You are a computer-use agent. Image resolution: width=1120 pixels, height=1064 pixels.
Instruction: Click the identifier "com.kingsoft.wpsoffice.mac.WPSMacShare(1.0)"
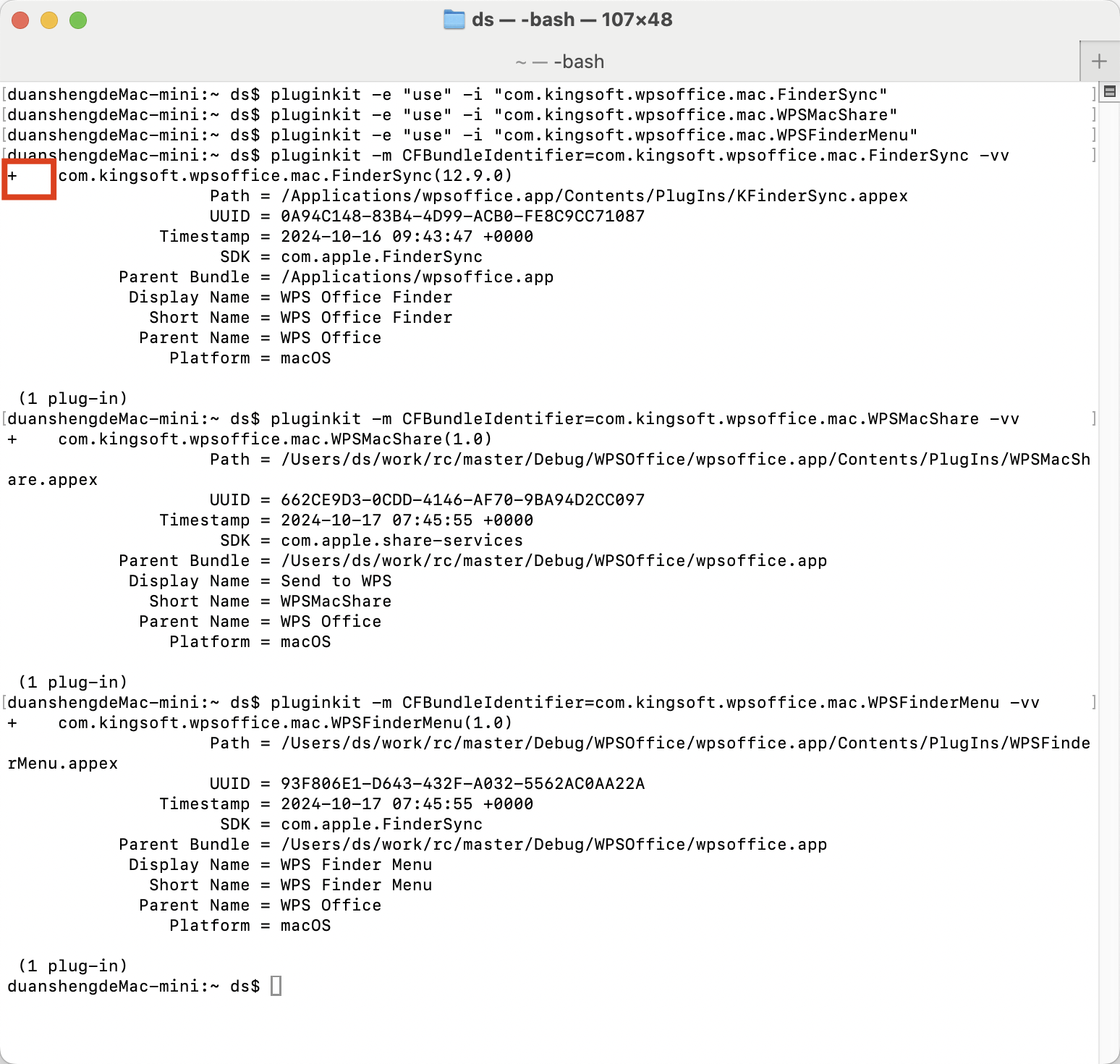275,439
